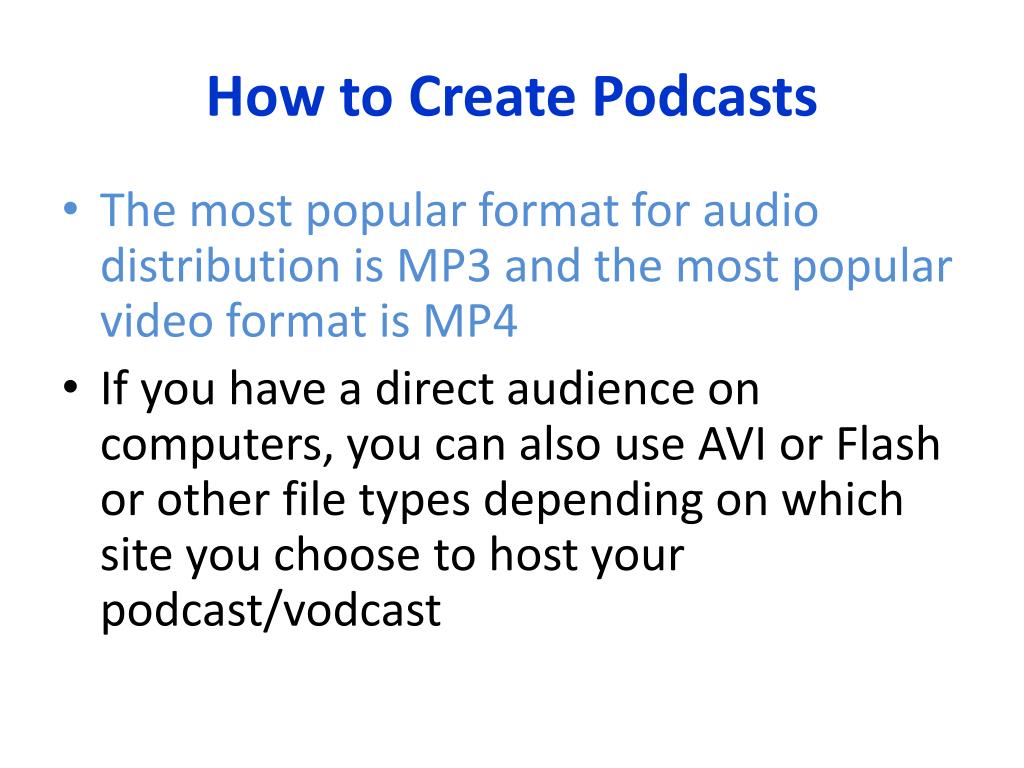Click the text "podcast/vodcast"
The image size is (1024, 768).
[270, 611]
